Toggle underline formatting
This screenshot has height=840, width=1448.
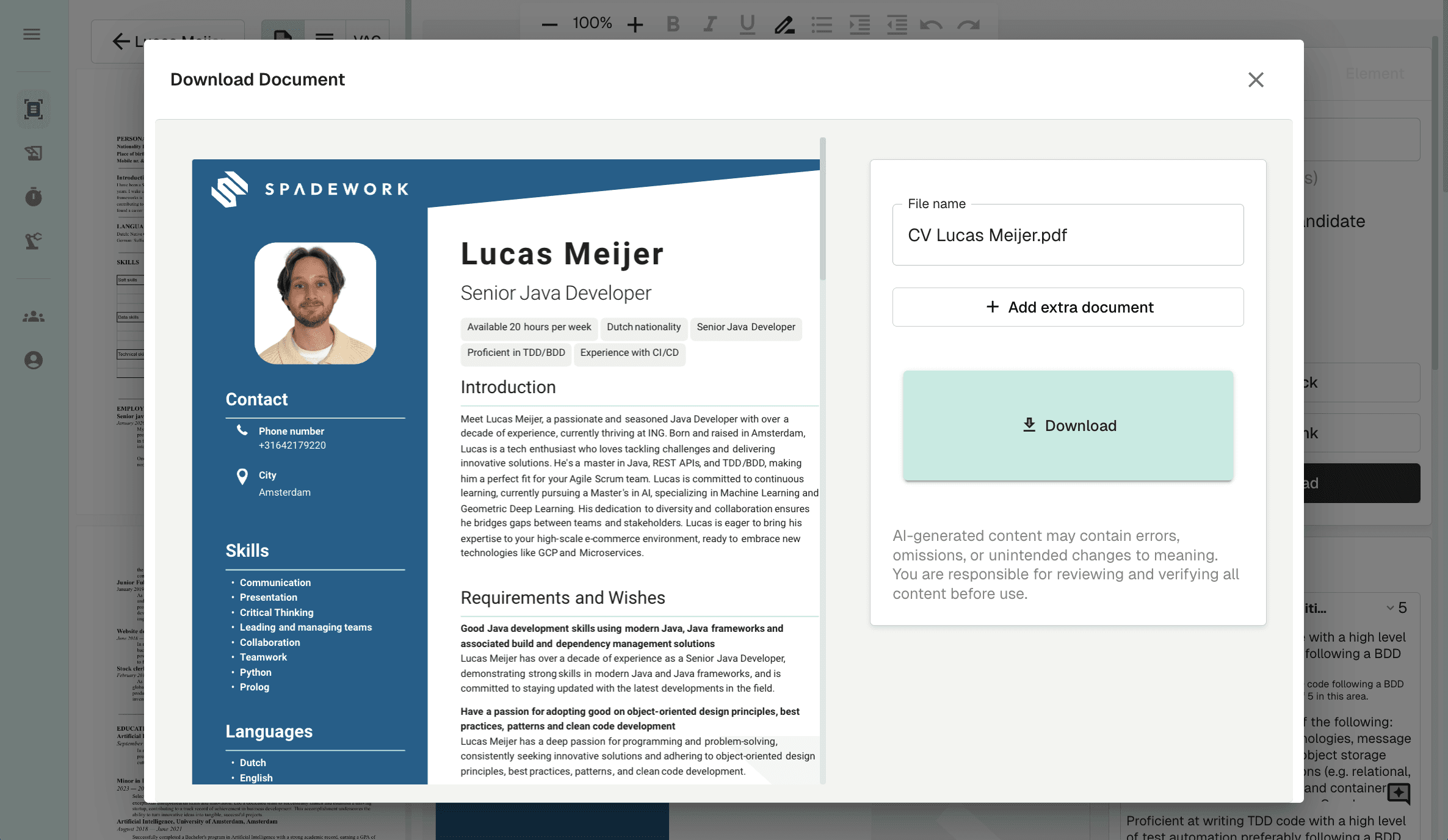[747, 24]
